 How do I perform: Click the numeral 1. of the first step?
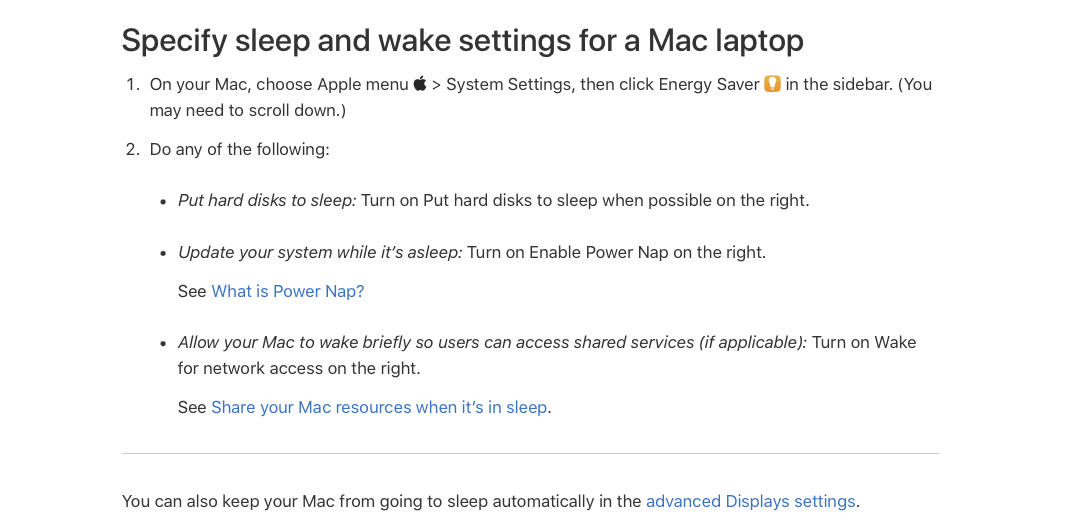pos(133,84)
